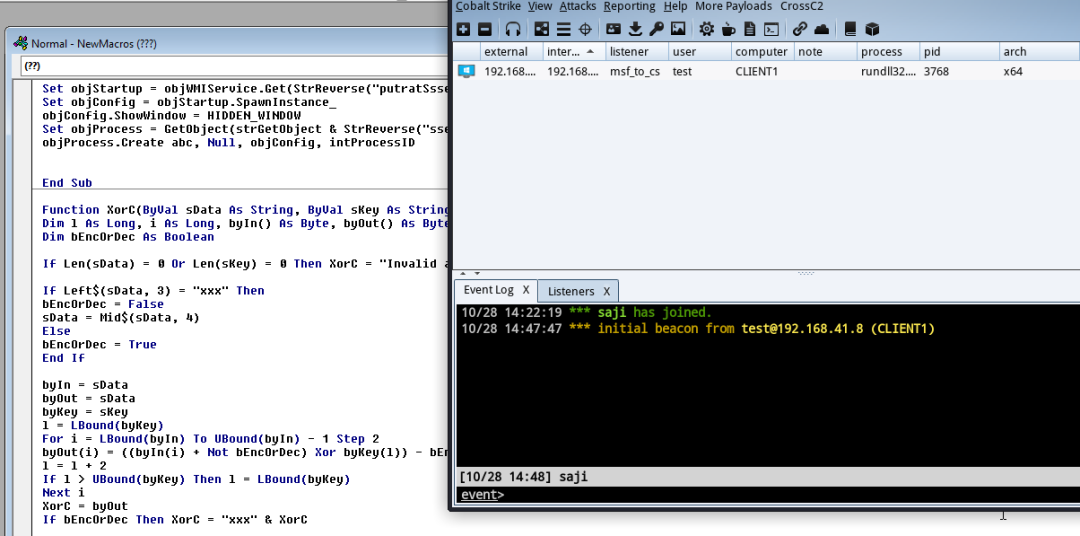This screenshot has width=1080, height=536.
Task: Click the cloud Manage Web Server icon
Action: [822, 29]
